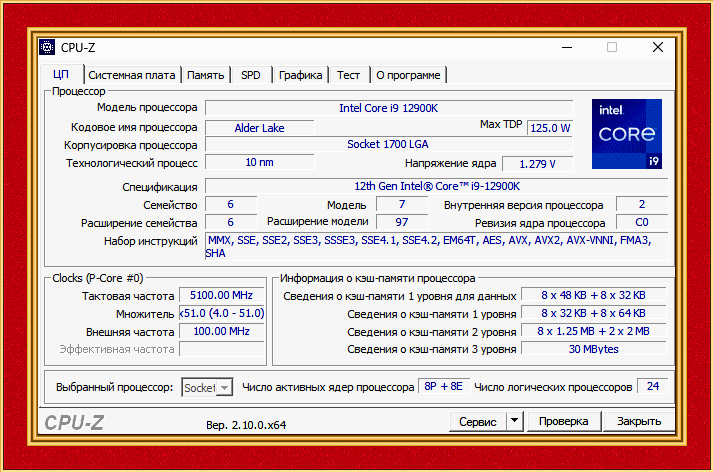Click the Alder Lake code name value
Screen dimensions: 713x472
[x=260, y=128]
